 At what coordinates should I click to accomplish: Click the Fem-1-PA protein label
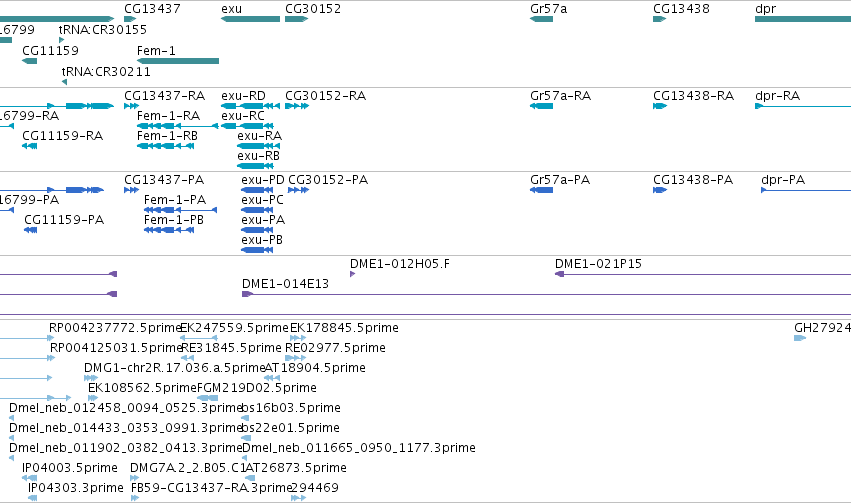click(175, 200)
